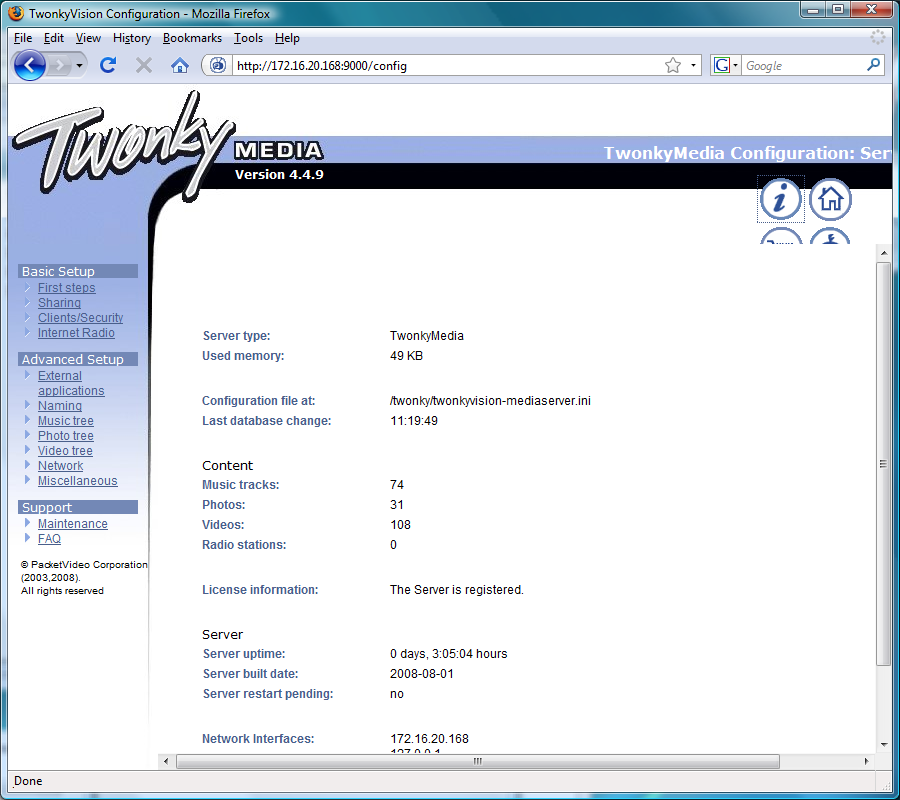Open the Sharing settings link
The width and height of the screenshot is (900, 800).
(x=59, y=302)
